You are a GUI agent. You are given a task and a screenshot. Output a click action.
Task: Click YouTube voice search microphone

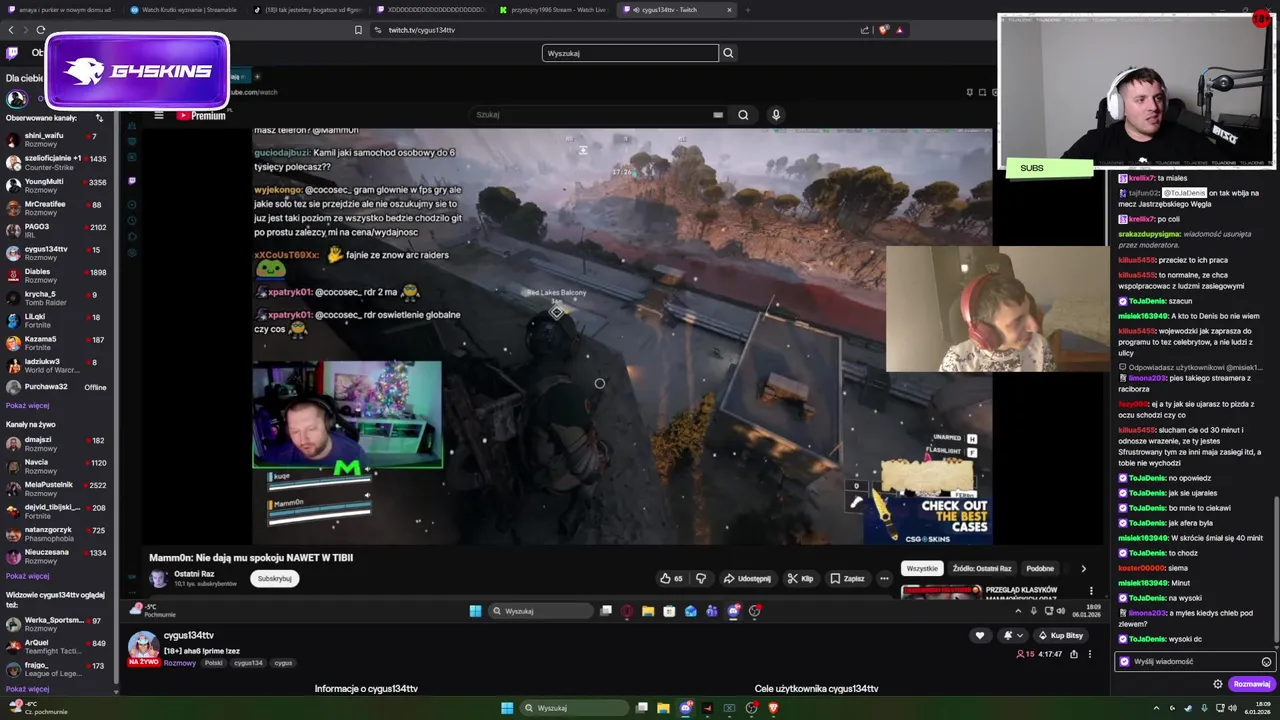775,115
